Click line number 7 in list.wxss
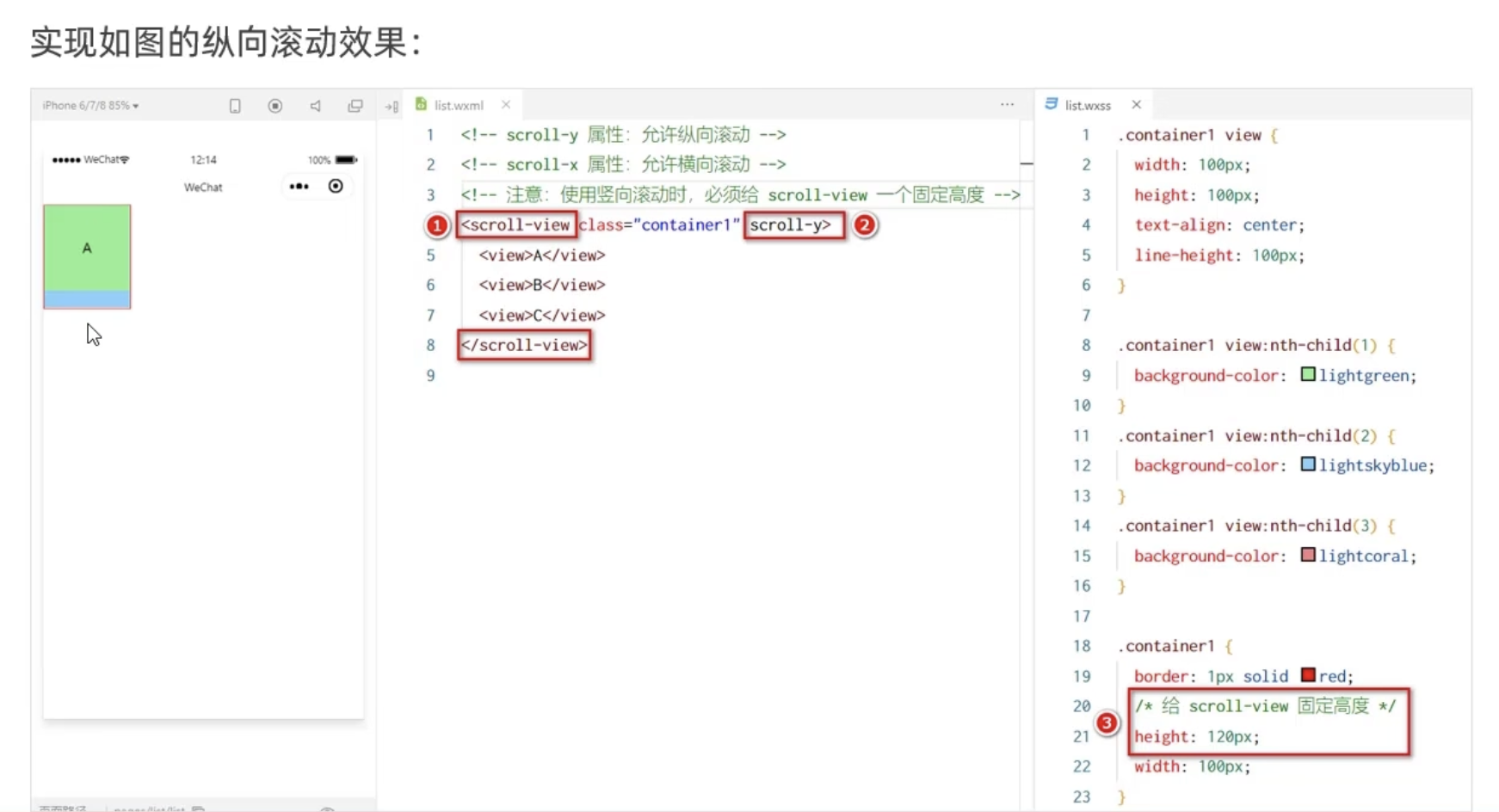This screenshot has height=812, width=1499. click(1086, 316)
